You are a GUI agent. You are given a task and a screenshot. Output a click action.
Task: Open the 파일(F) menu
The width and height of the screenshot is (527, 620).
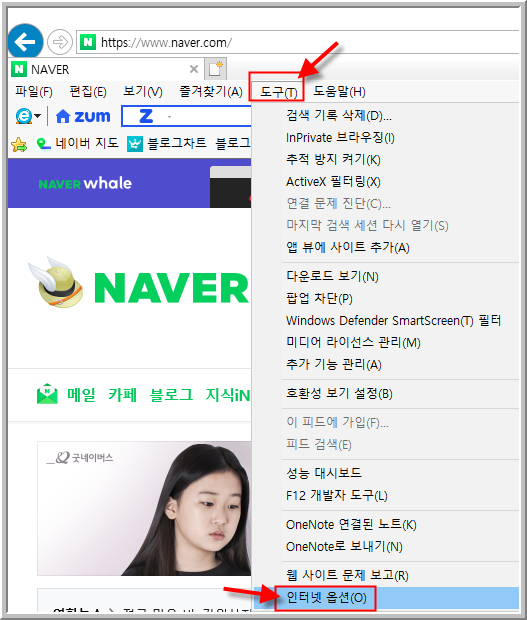(x=34, y=92)
